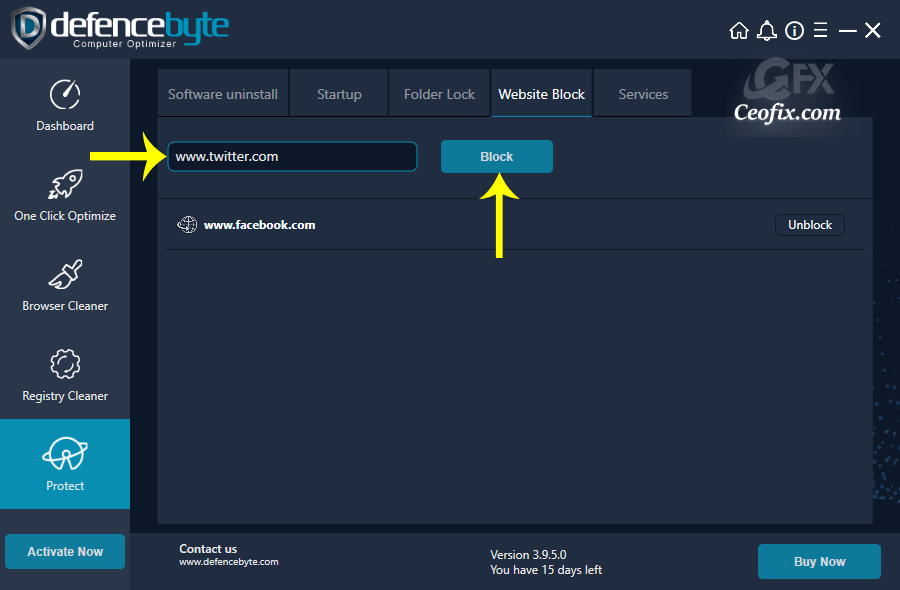
Task: Show the about info icon
Action: coord(794,30)
